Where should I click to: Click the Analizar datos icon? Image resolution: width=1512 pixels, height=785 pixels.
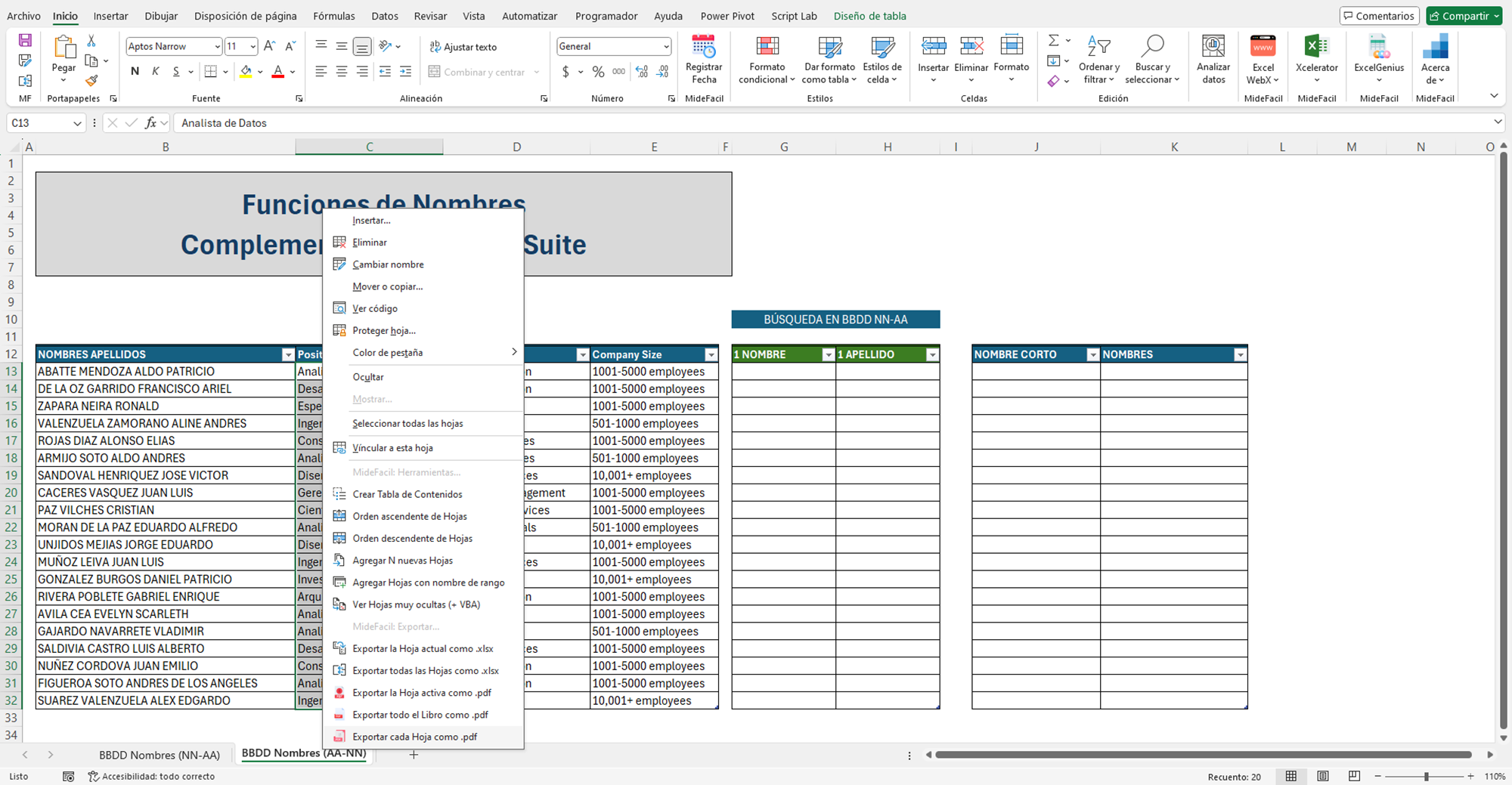tap(1213, 48)
